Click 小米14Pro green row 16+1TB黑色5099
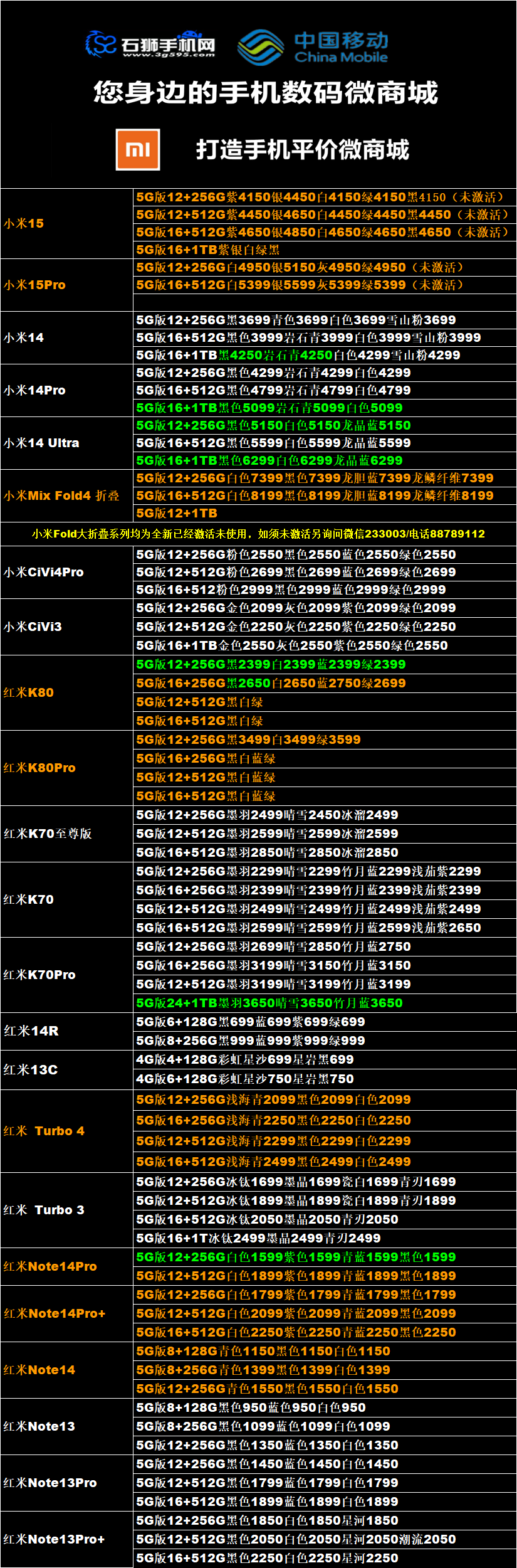 click(325, 408)
